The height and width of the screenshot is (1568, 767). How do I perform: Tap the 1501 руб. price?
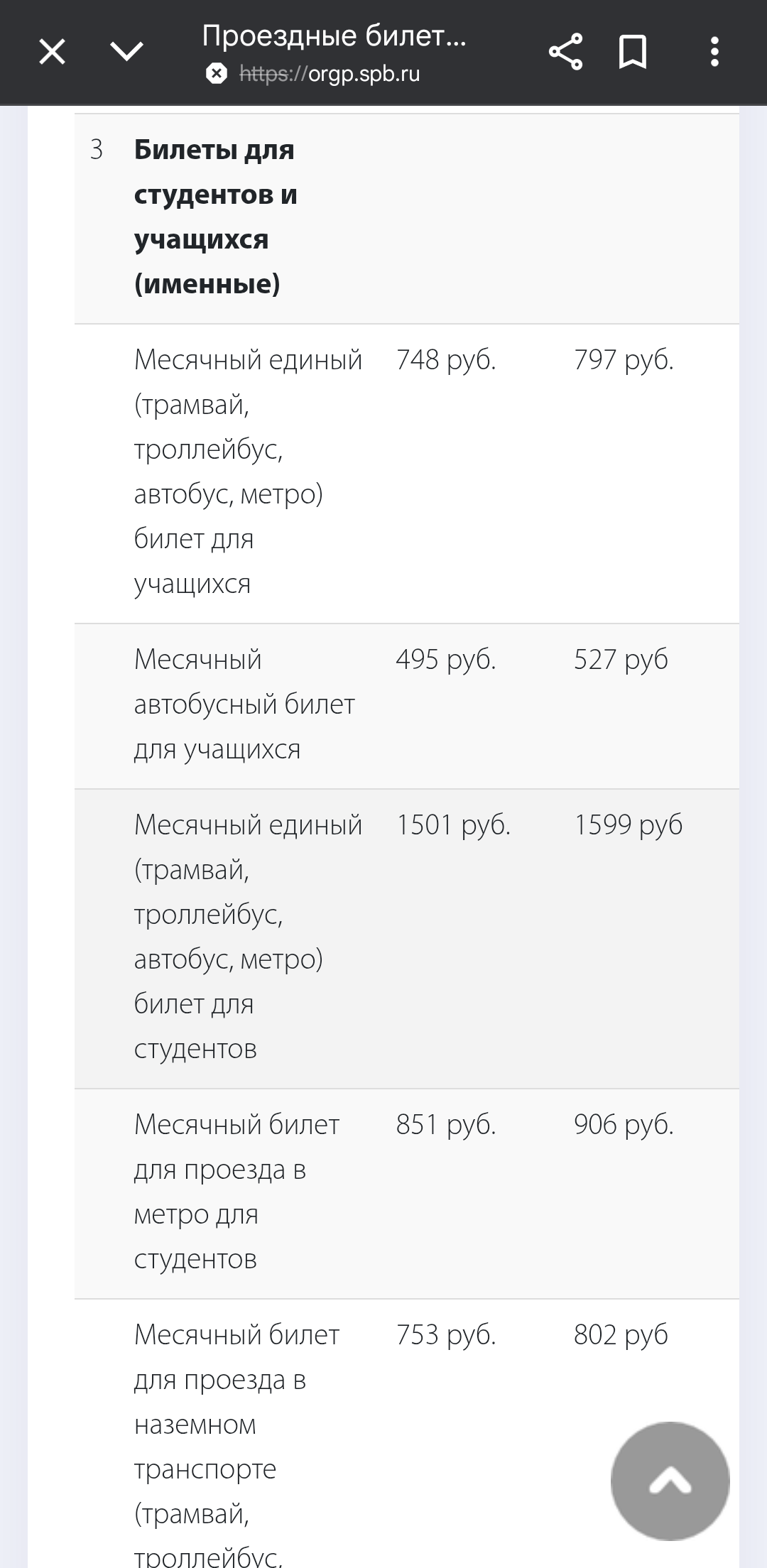point(453,825)
